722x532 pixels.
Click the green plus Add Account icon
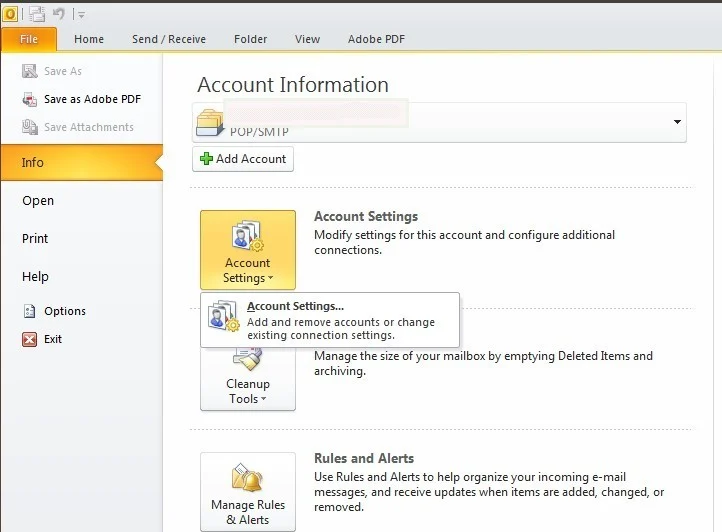point(206,159)
